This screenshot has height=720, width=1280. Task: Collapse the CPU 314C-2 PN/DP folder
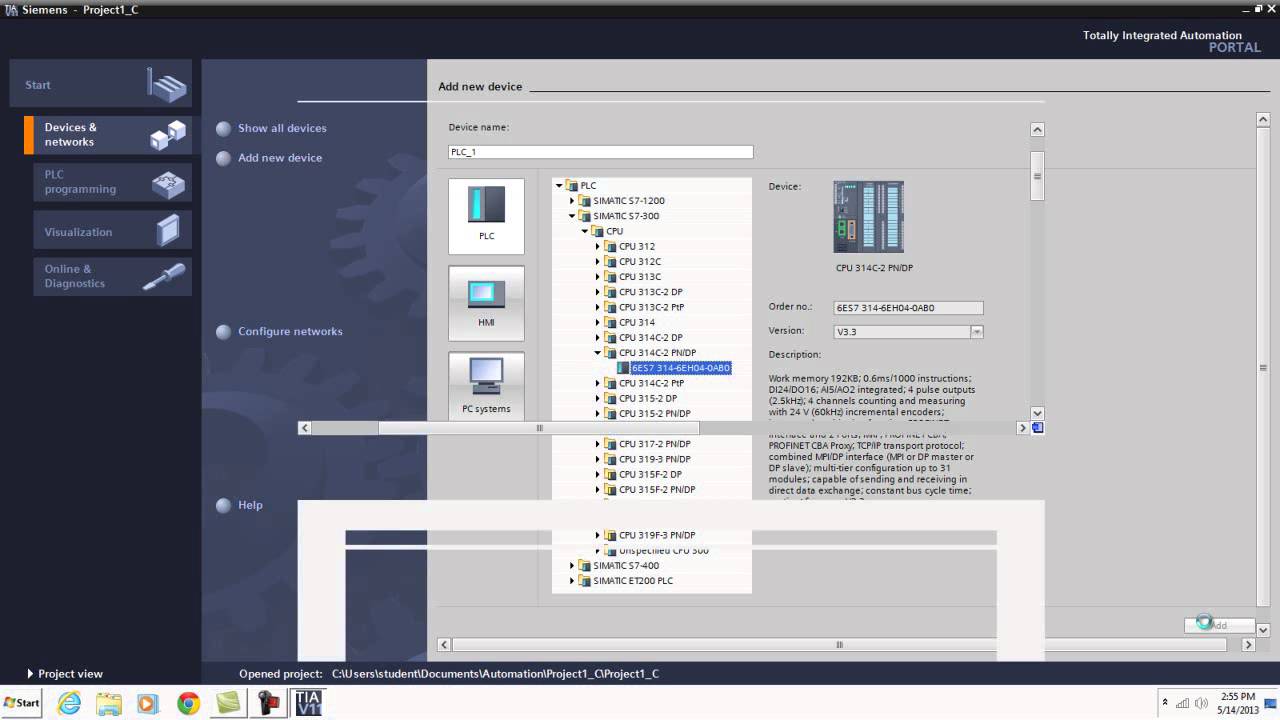[x=598, y=353]
